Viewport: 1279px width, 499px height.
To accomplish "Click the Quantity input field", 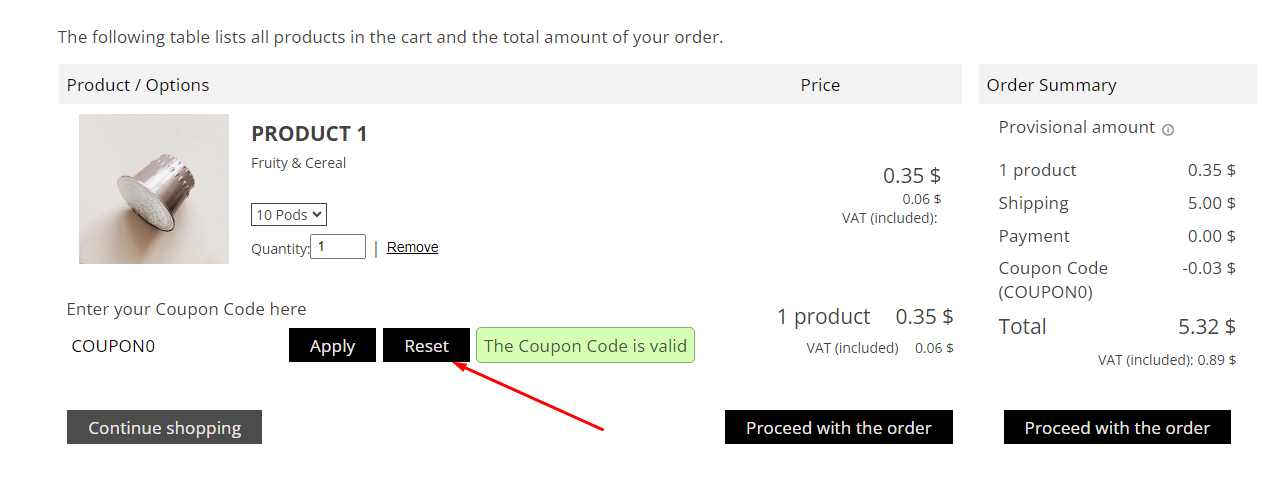I will pos(338,247).
